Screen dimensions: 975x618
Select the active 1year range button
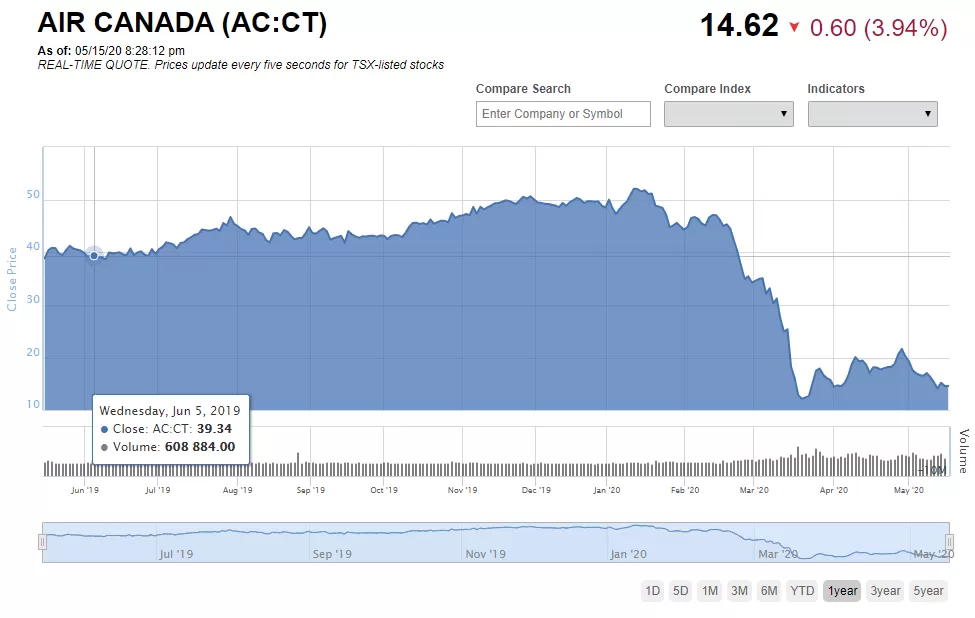[843, 591]
